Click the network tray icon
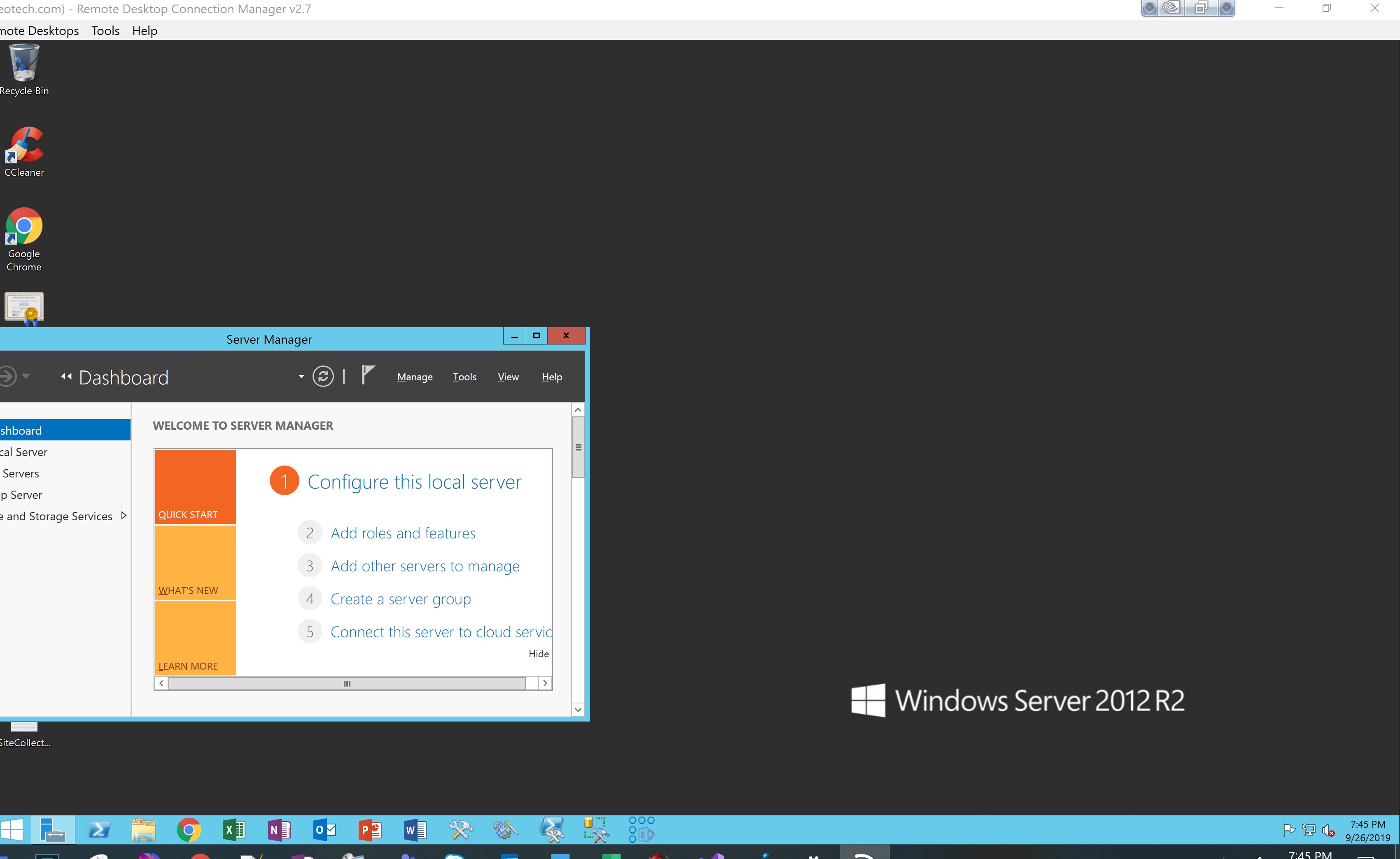 1309,830
